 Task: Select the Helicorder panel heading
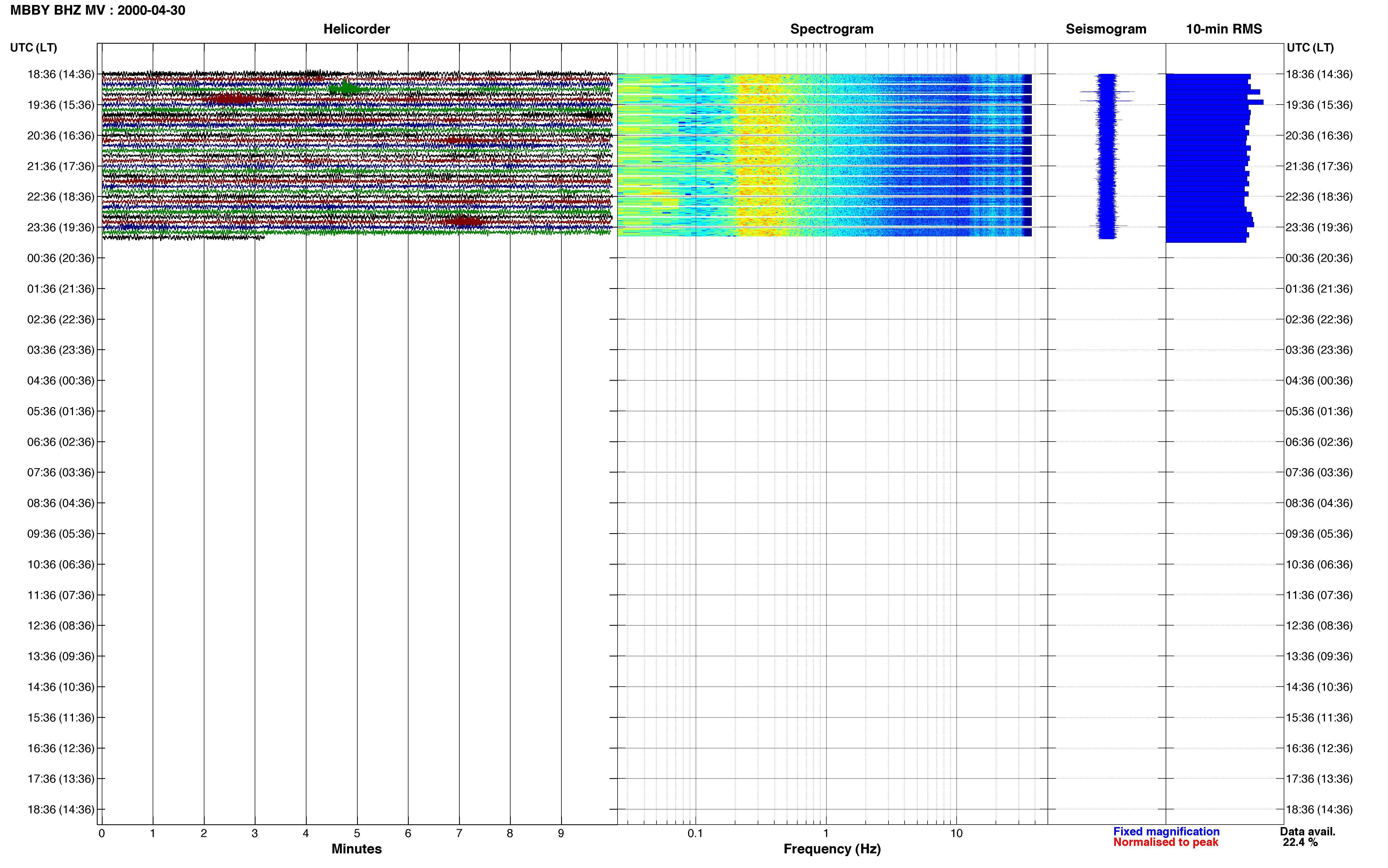356,29
